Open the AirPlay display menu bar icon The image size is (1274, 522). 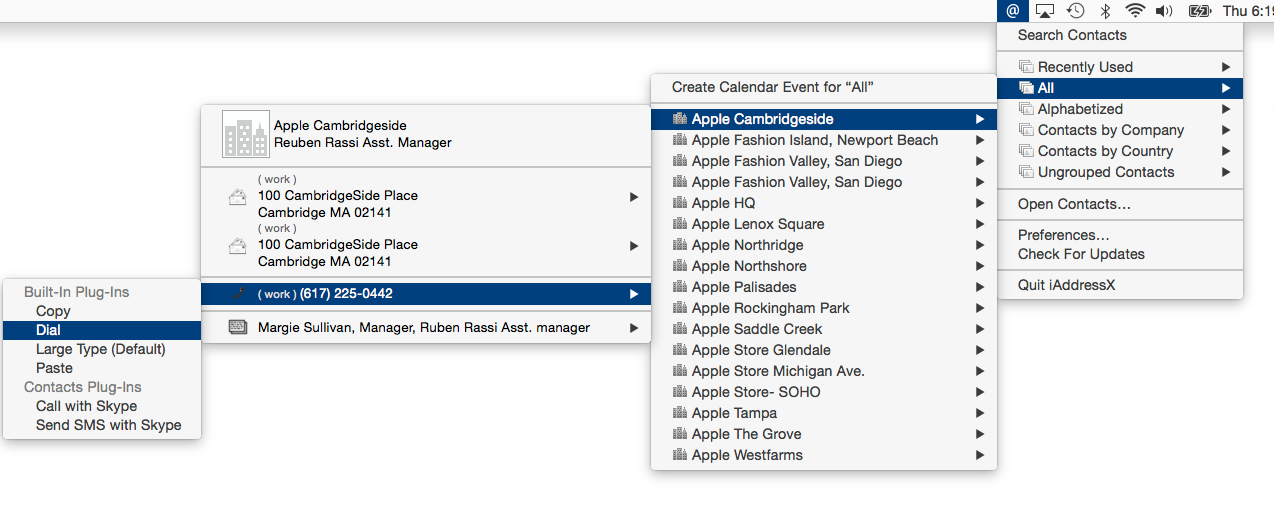[x=1045, y=11]
